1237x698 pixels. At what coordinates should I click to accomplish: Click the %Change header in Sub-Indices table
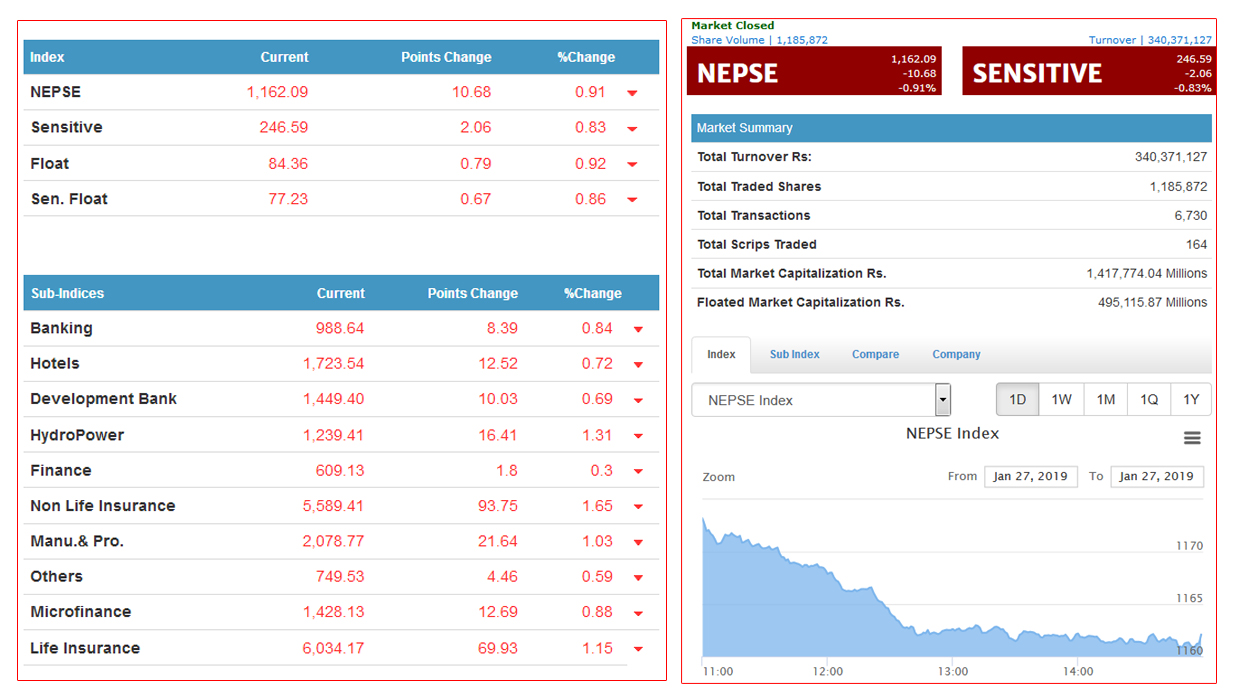click(593, 293)
